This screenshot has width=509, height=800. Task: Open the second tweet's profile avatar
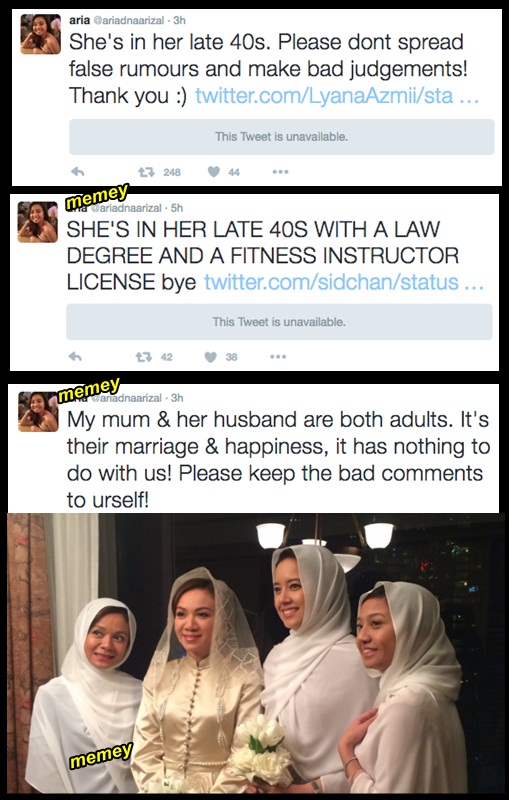(38, 222)
